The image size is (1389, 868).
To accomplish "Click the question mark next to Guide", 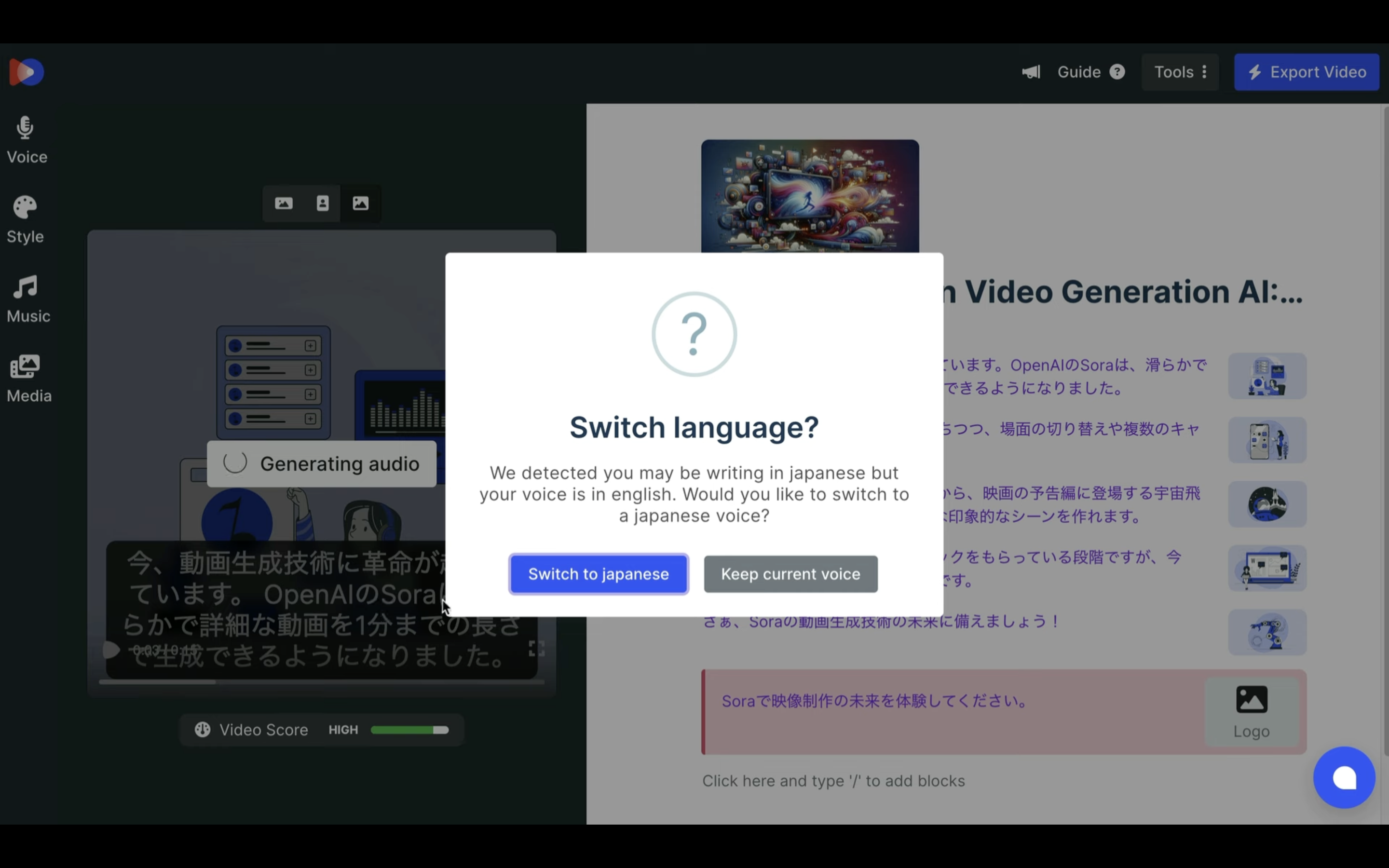I will point(1117,72).
